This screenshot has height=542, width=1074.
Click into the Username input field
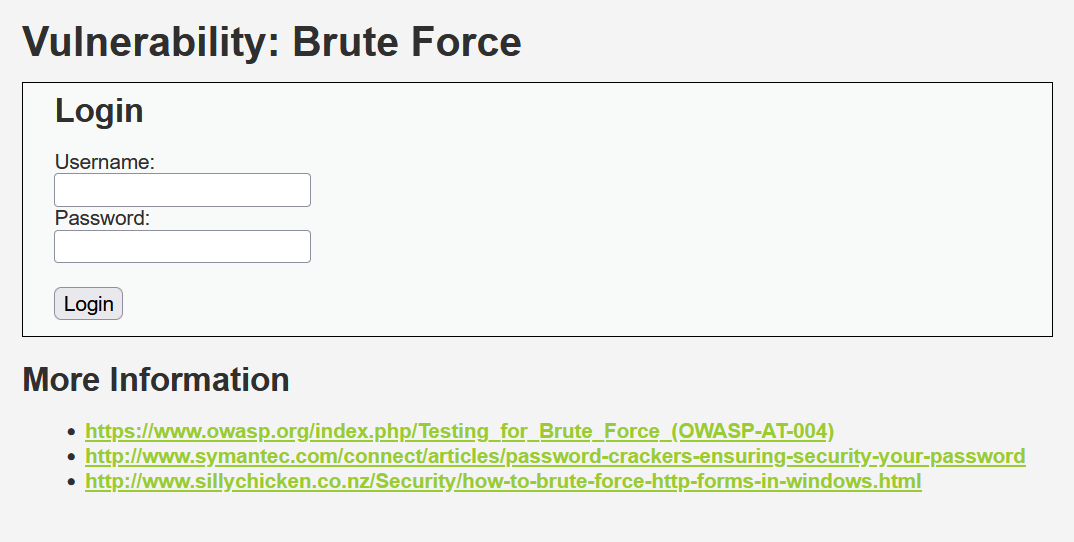[182, 190]
